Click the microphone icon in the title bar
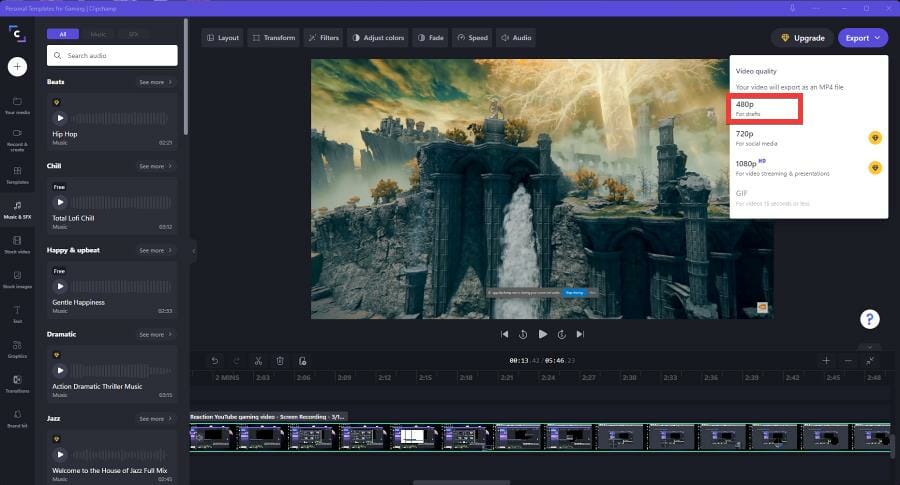This screenshot has height=485, width=900. tap(792, 8)
